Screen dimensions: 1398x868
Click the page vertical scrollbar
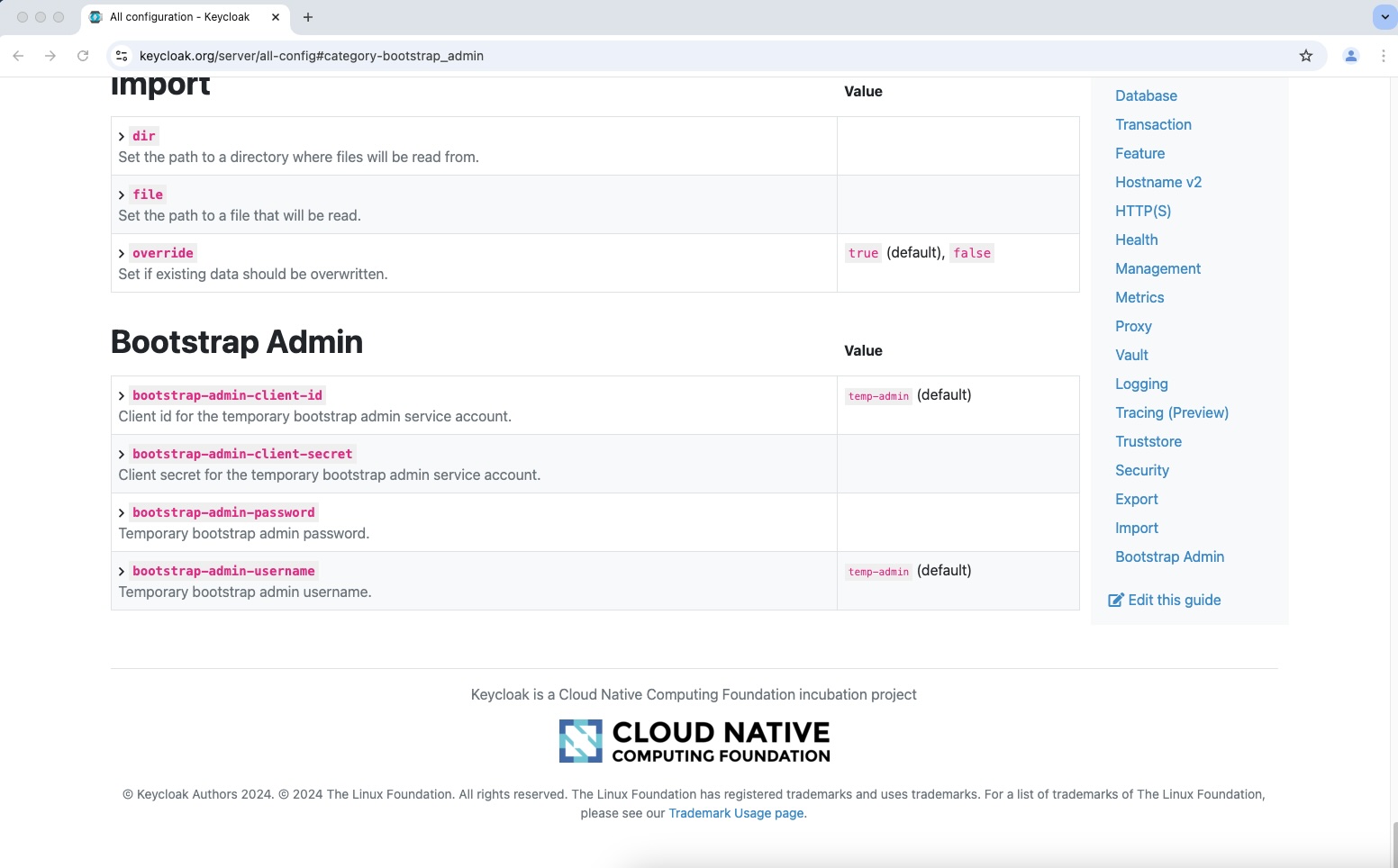click(x=1393, y=845)
